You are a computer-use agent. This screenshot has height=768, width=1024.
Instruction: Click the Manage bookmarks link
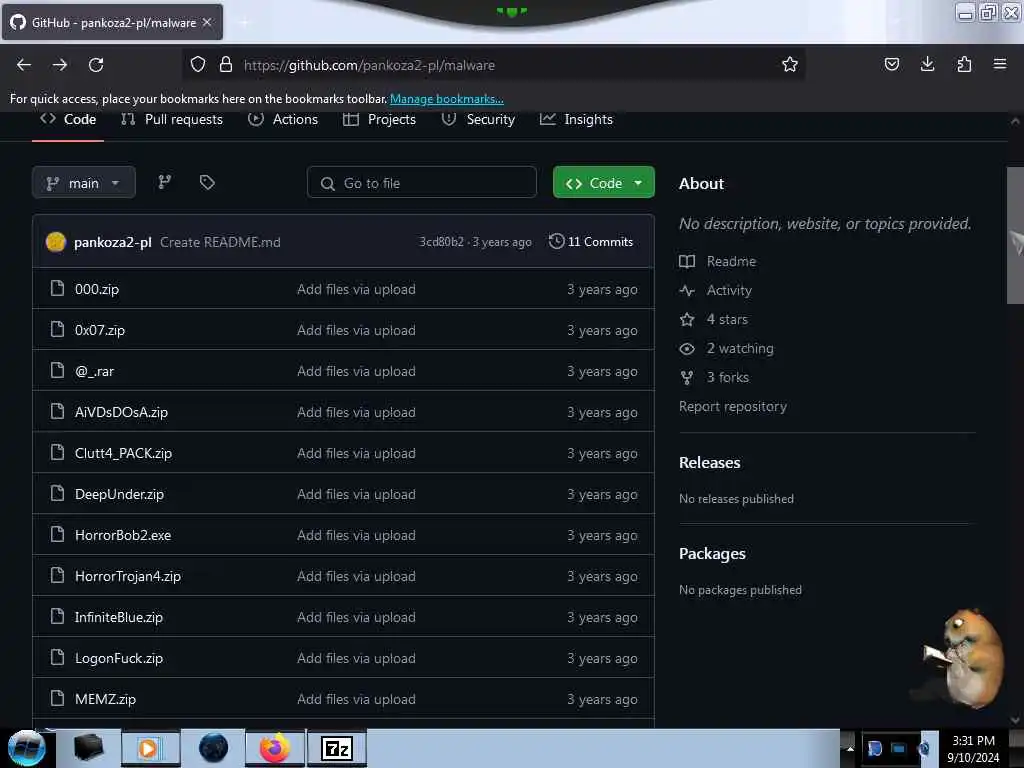click(447, 99)
